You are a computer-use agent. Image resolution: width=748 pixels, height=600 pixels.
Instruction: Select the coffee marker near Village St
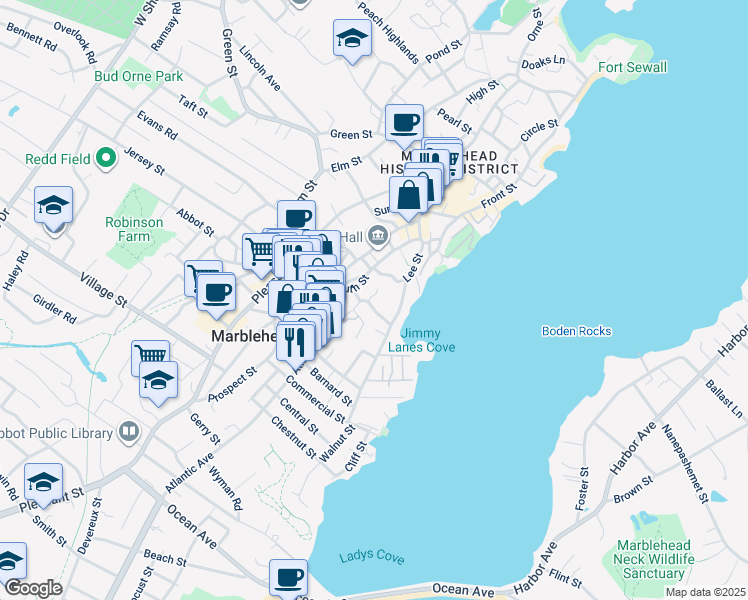point(216,293)
